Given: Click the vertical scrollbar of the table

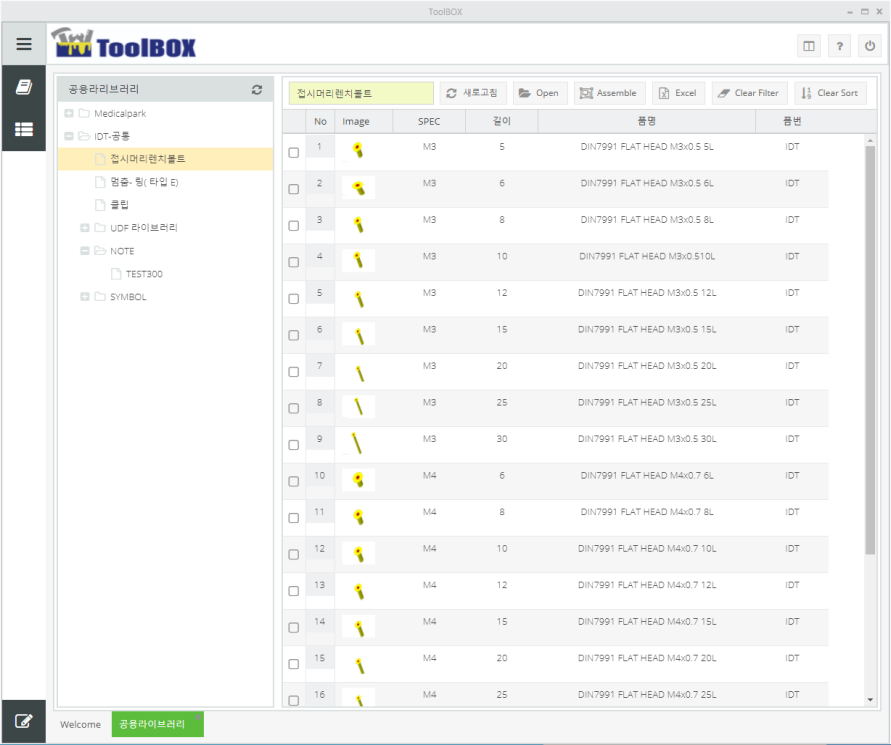Looking at the screenshot, I should (x=870, y=350).
